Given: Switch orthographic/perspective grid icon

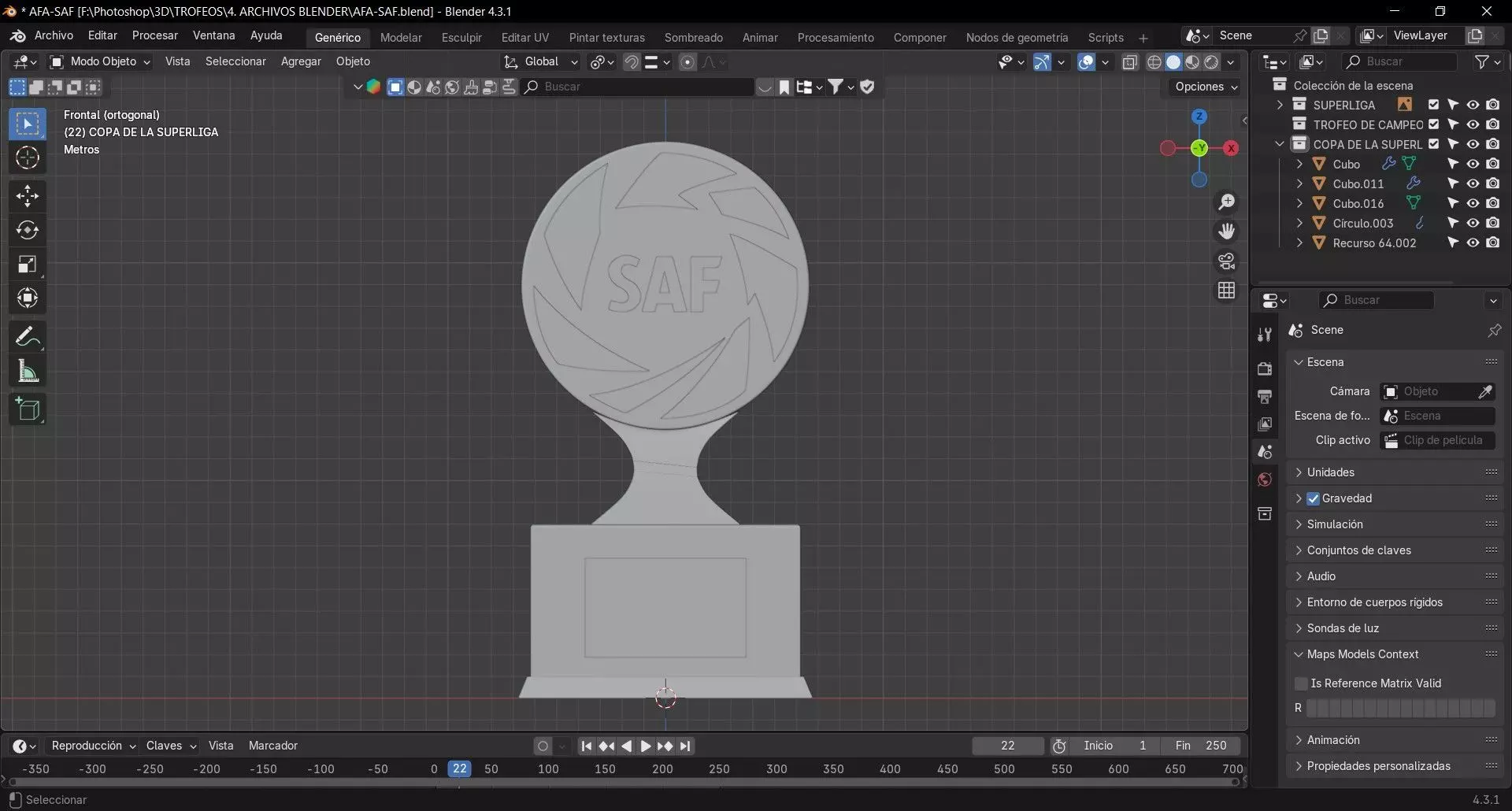Looking at the screenshot, I should click(x=1226, y=291).
